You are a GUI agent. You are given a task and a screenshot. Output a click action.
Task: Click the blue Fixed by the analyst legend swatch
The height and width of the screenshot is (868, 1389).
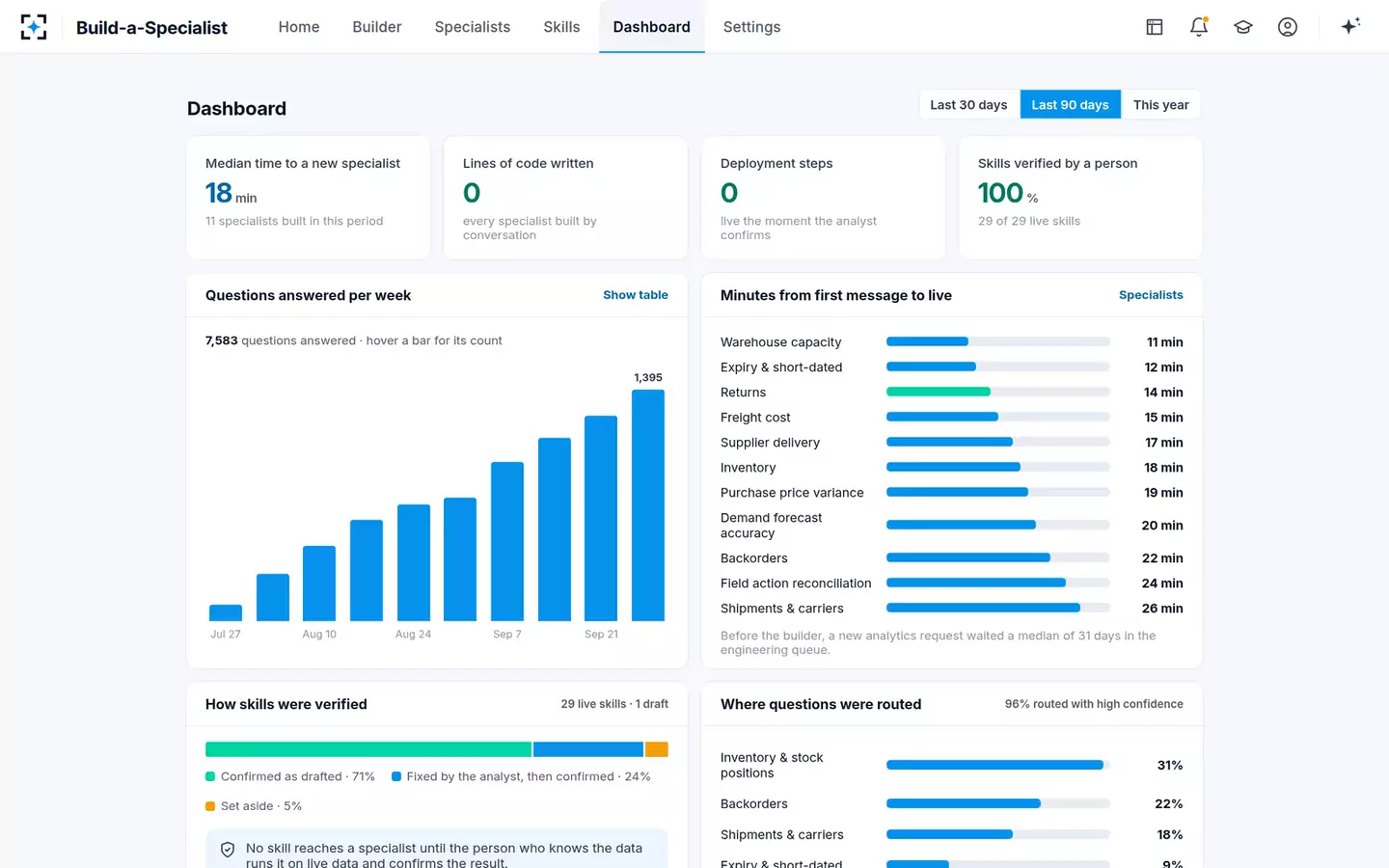click(396, 776)
